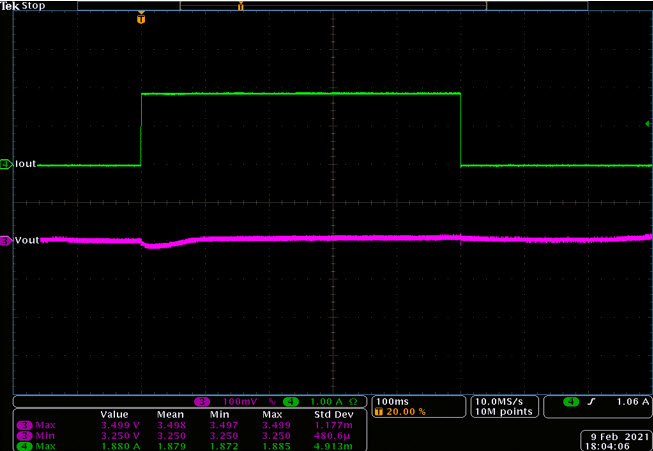The height and width of the screenshot is (451, 653).
Task: Select the channel 3 Vout ground marker
Action: 6,240
